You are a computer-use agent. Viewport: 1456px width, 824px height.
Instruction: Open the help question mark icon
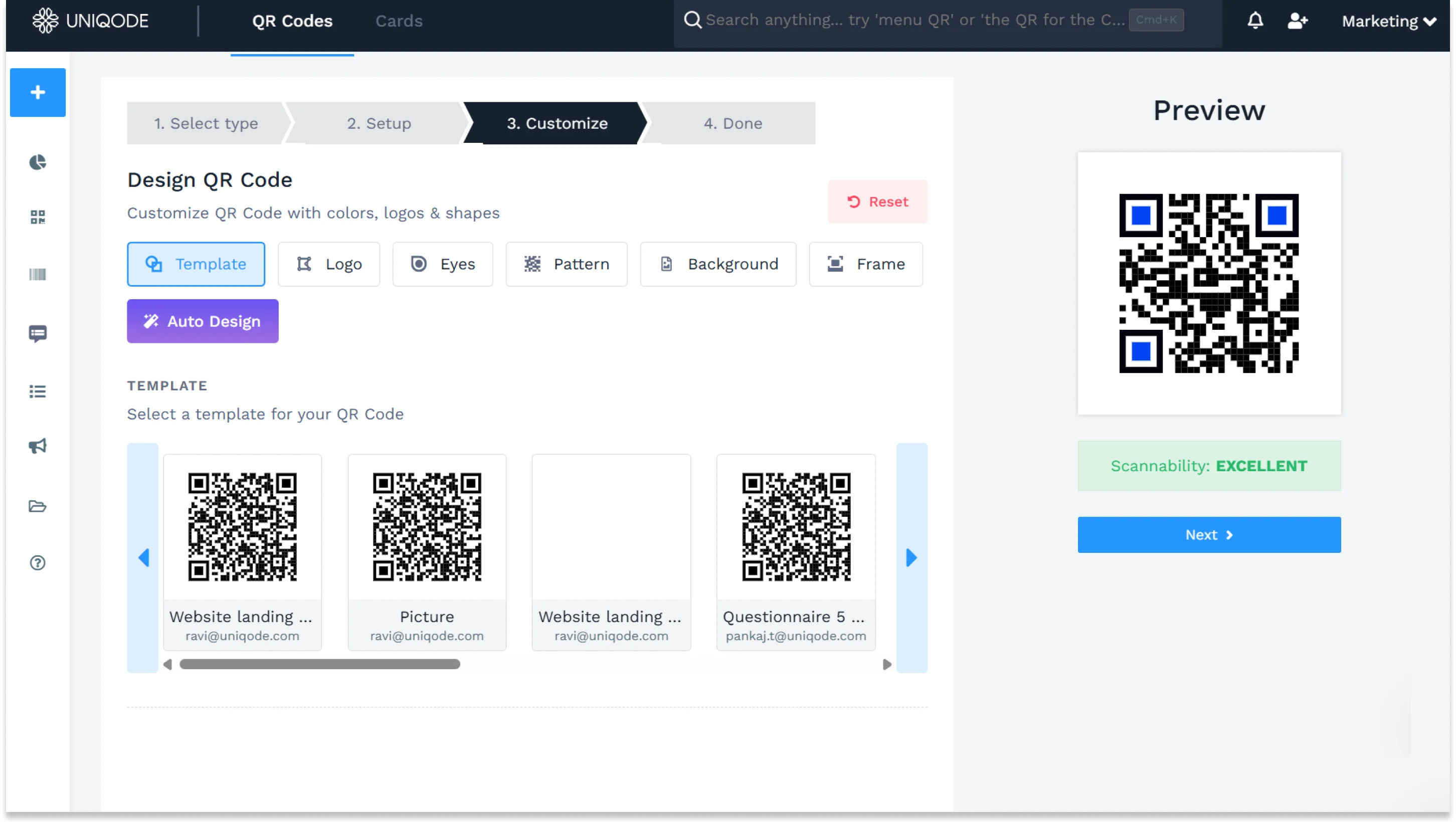click(38, 562)
